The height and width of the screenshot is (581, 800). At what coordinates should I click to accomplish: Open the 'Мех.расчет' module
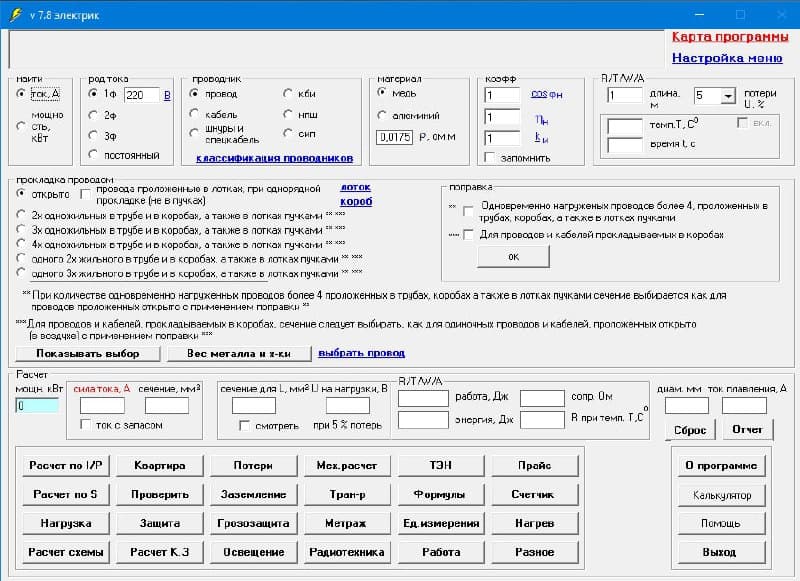tap(347, 466)
